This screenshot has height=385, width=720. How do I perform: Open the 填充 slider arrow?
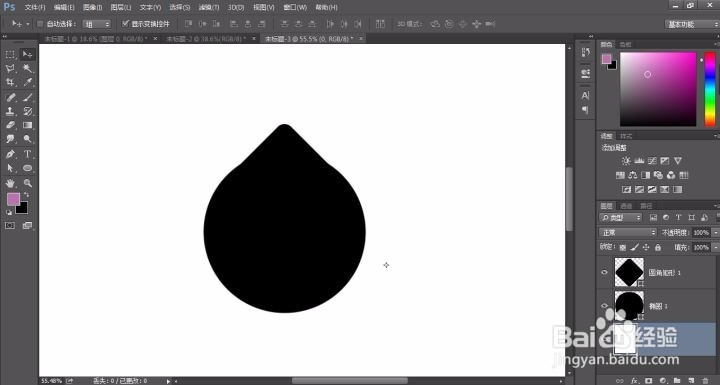(x=715, y=247)
